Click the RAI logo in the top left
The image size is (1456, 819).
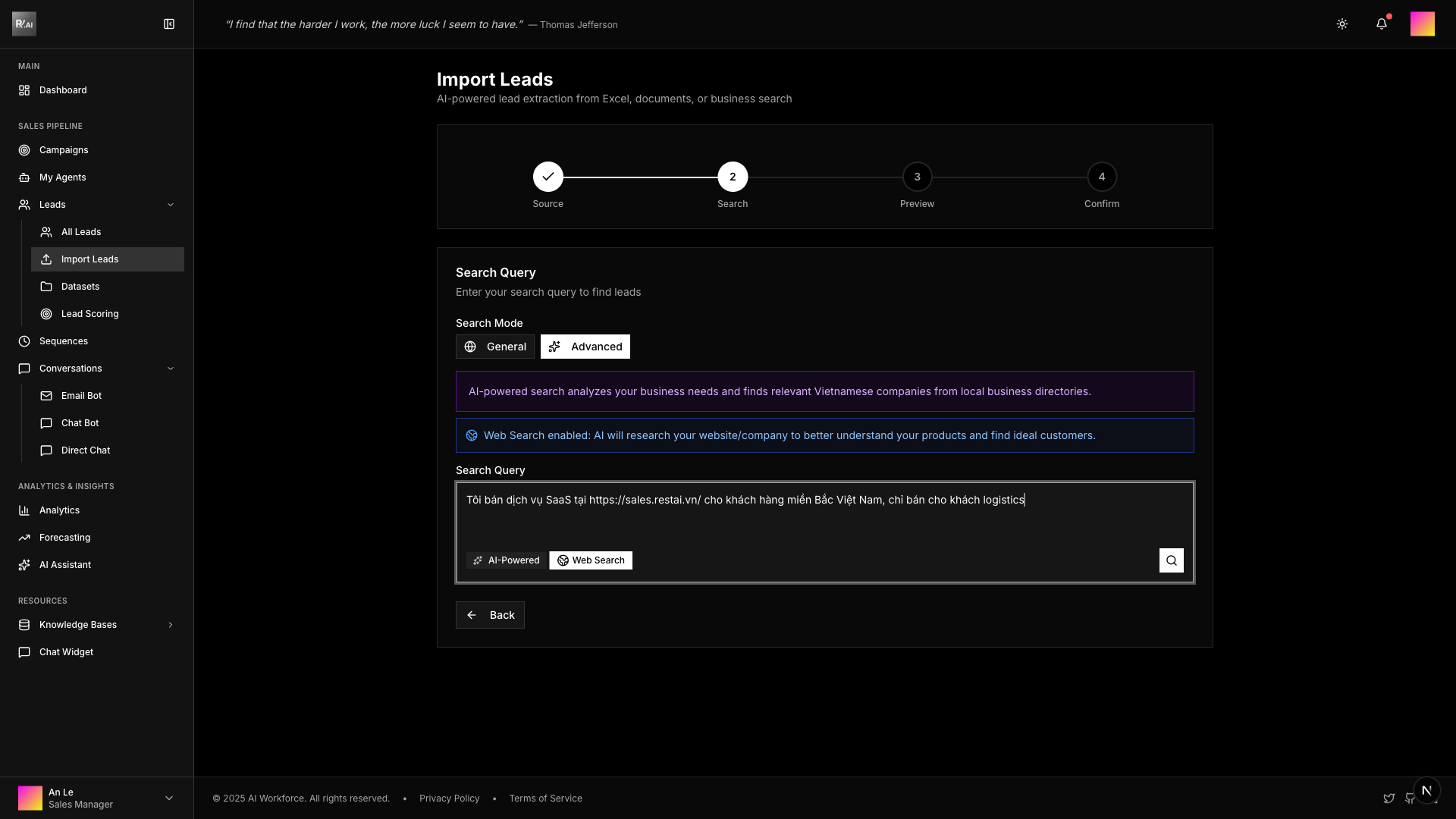point(24,24)
